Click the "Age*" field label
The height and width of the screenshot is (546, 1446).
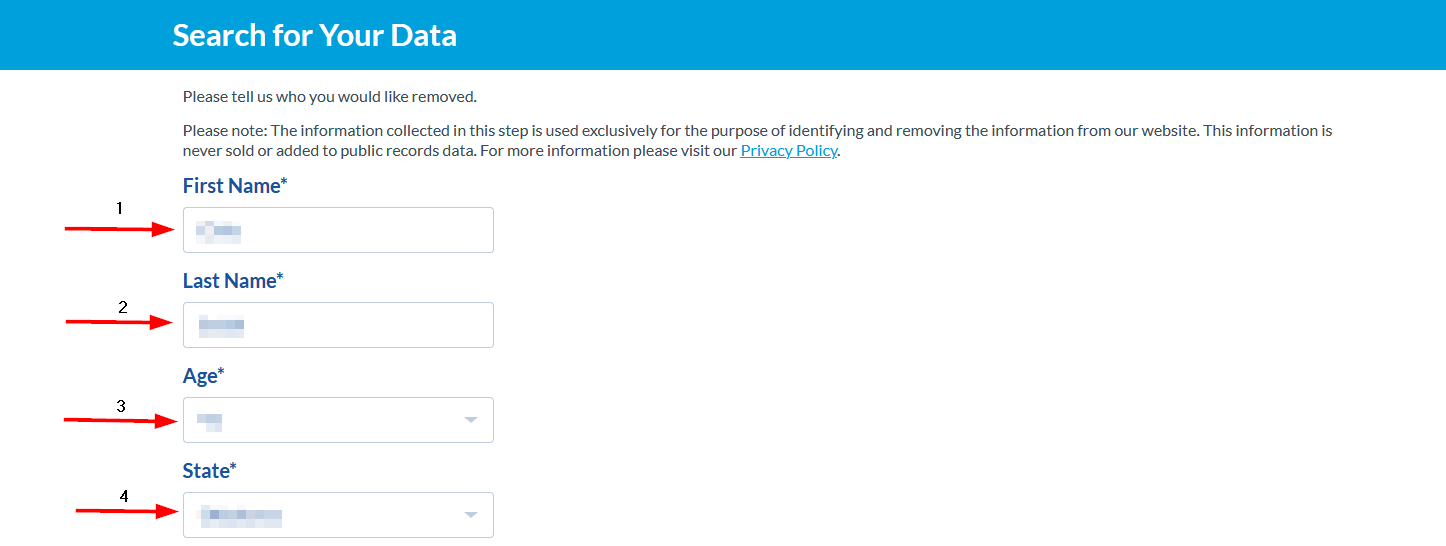[204, 376]
